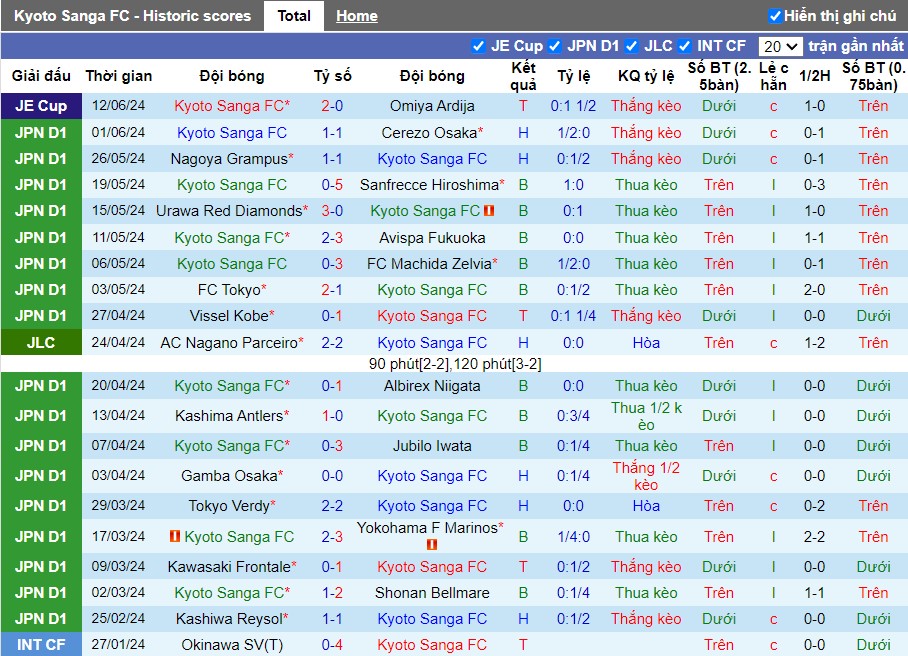
Task: Open Nagoya Grampus team link
Action: click(229, 159)
